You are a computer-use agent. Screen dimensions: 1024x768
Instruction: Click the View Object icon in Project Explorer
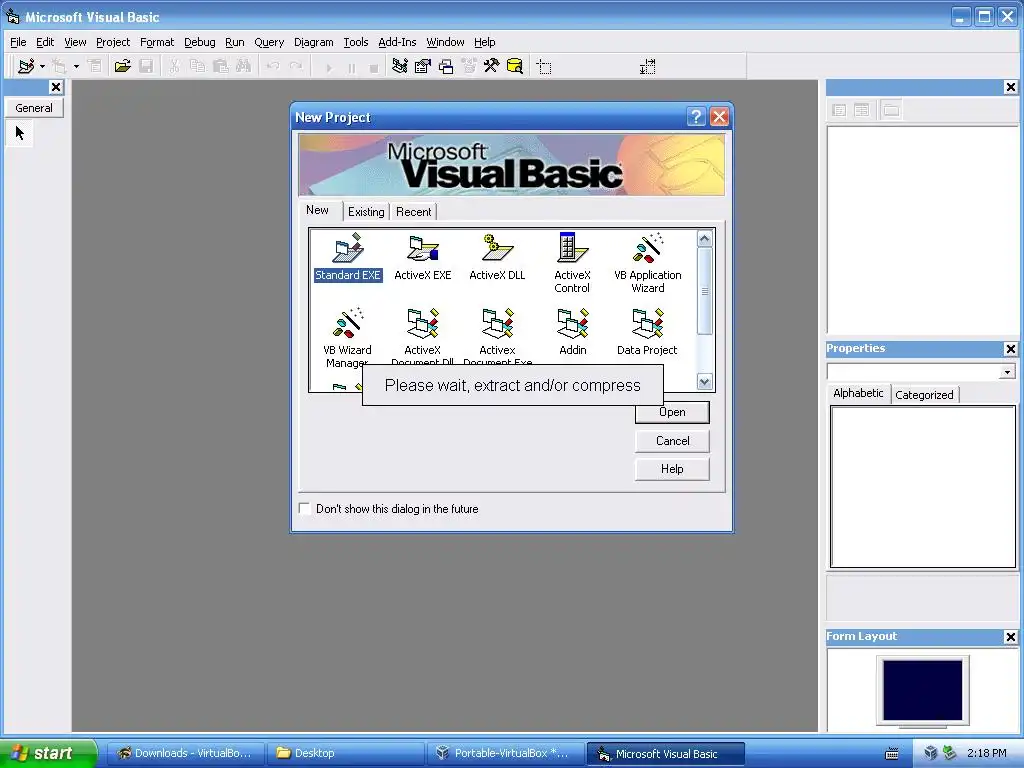point(862,110)
